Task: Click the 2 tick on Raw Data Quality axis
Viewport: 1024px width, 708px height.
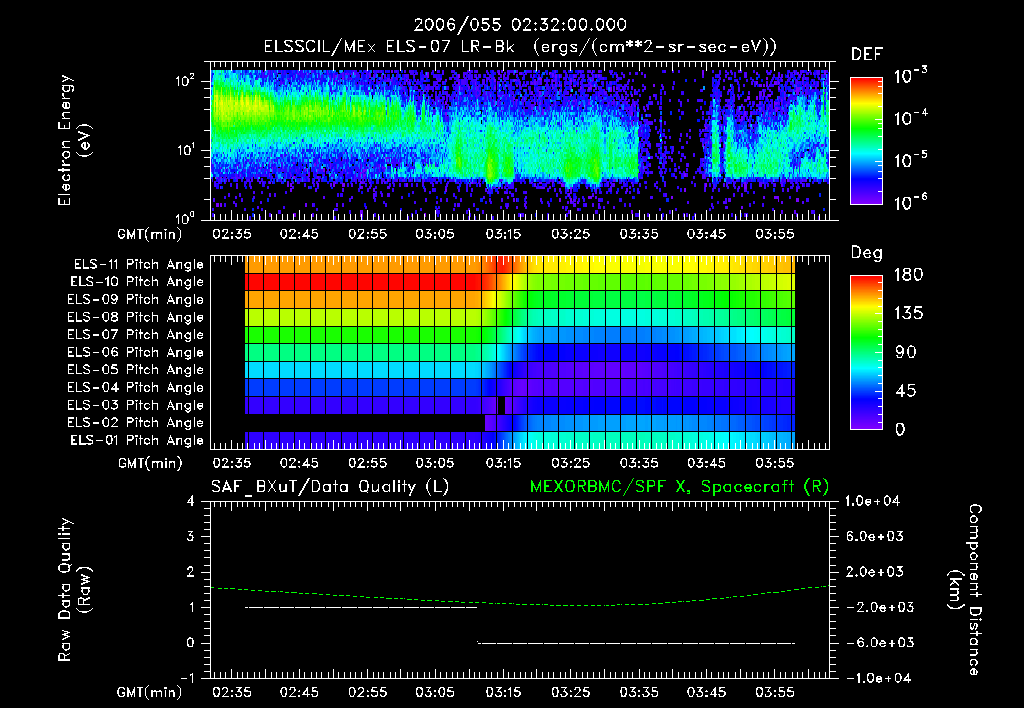Action: tap(191, 571)
